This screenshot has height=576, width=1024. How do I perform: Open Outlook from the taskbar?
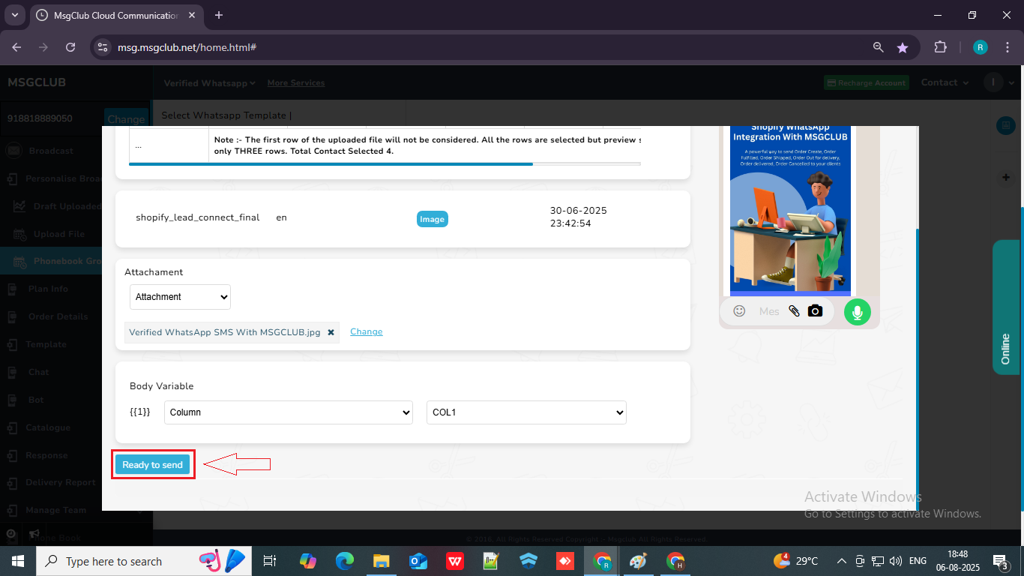pyautogui.click(x=418, y=561)
